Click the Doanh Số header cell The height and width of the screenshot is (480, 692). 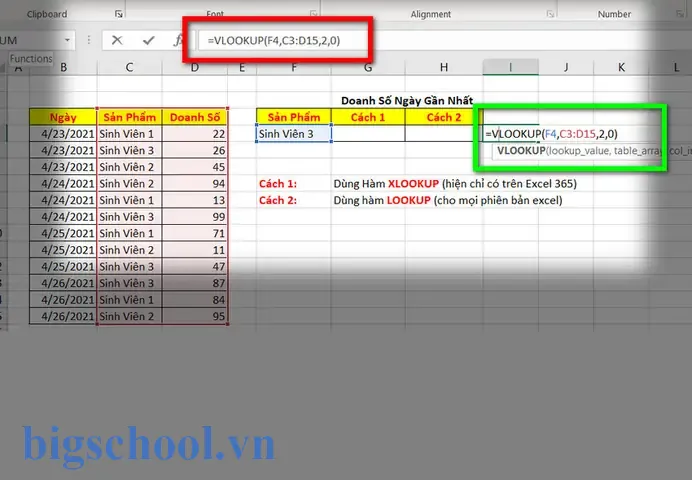195,117
